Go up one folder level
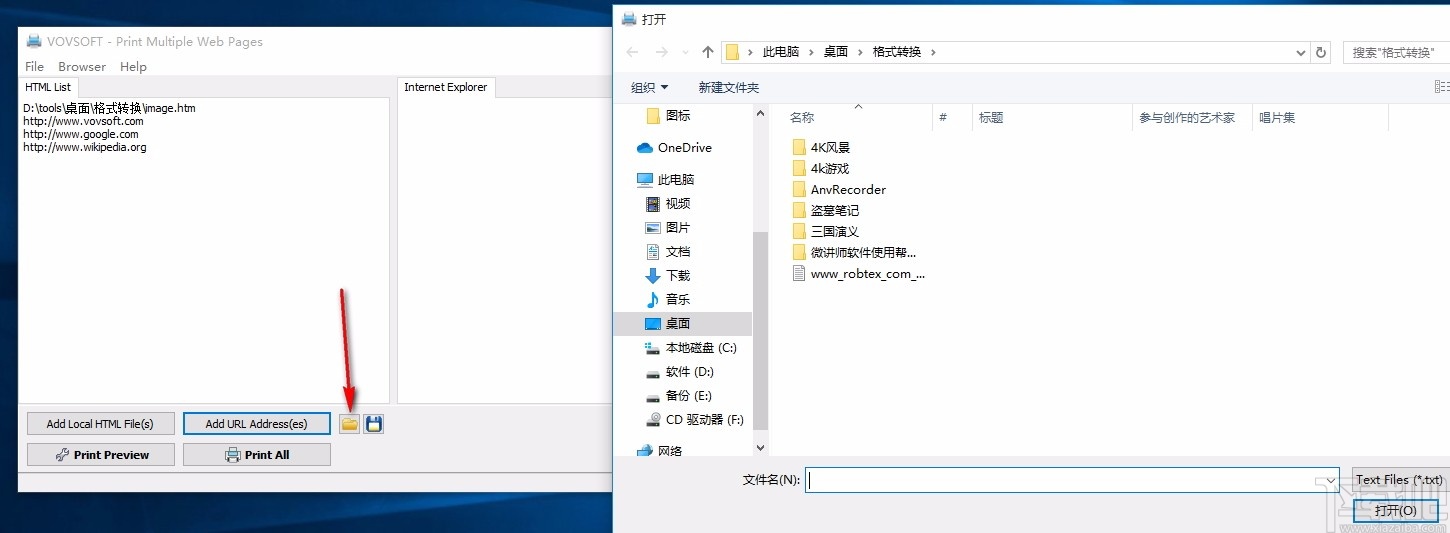The width and height of the screenshot is (1450, 533). tap(708, 52)
